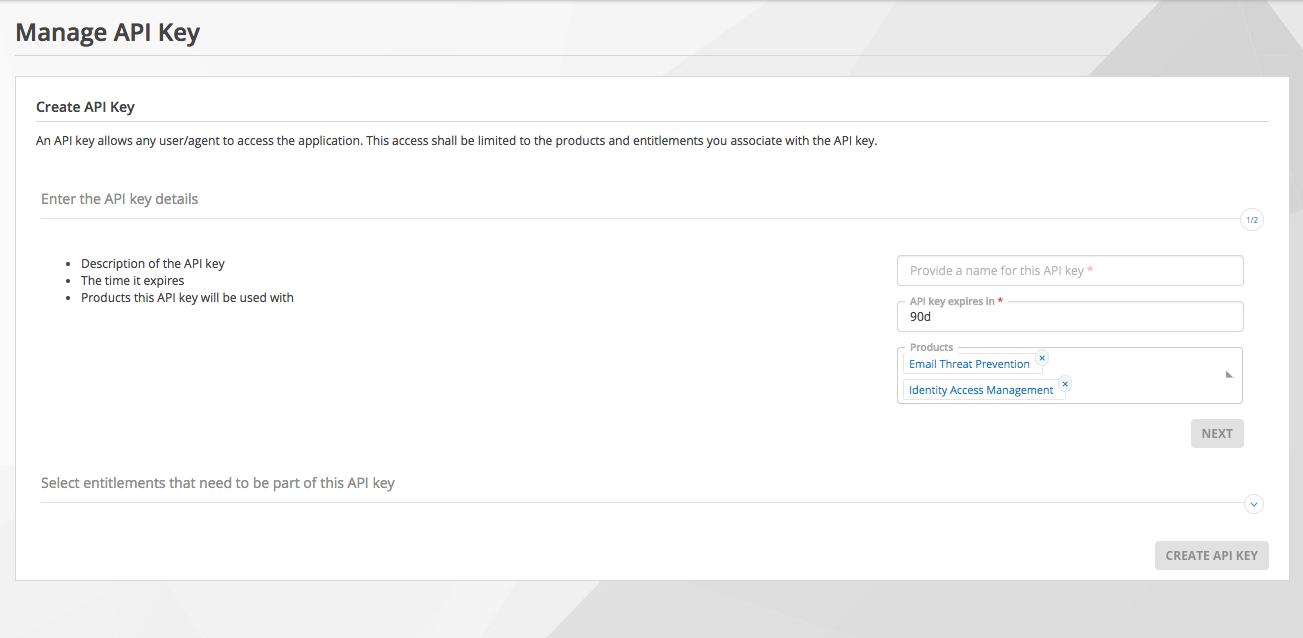Image resolution: width=1303 pixels, height=638 pixels.
Task: Click the CREATE API KEY button
Action: pos(1211,555)
